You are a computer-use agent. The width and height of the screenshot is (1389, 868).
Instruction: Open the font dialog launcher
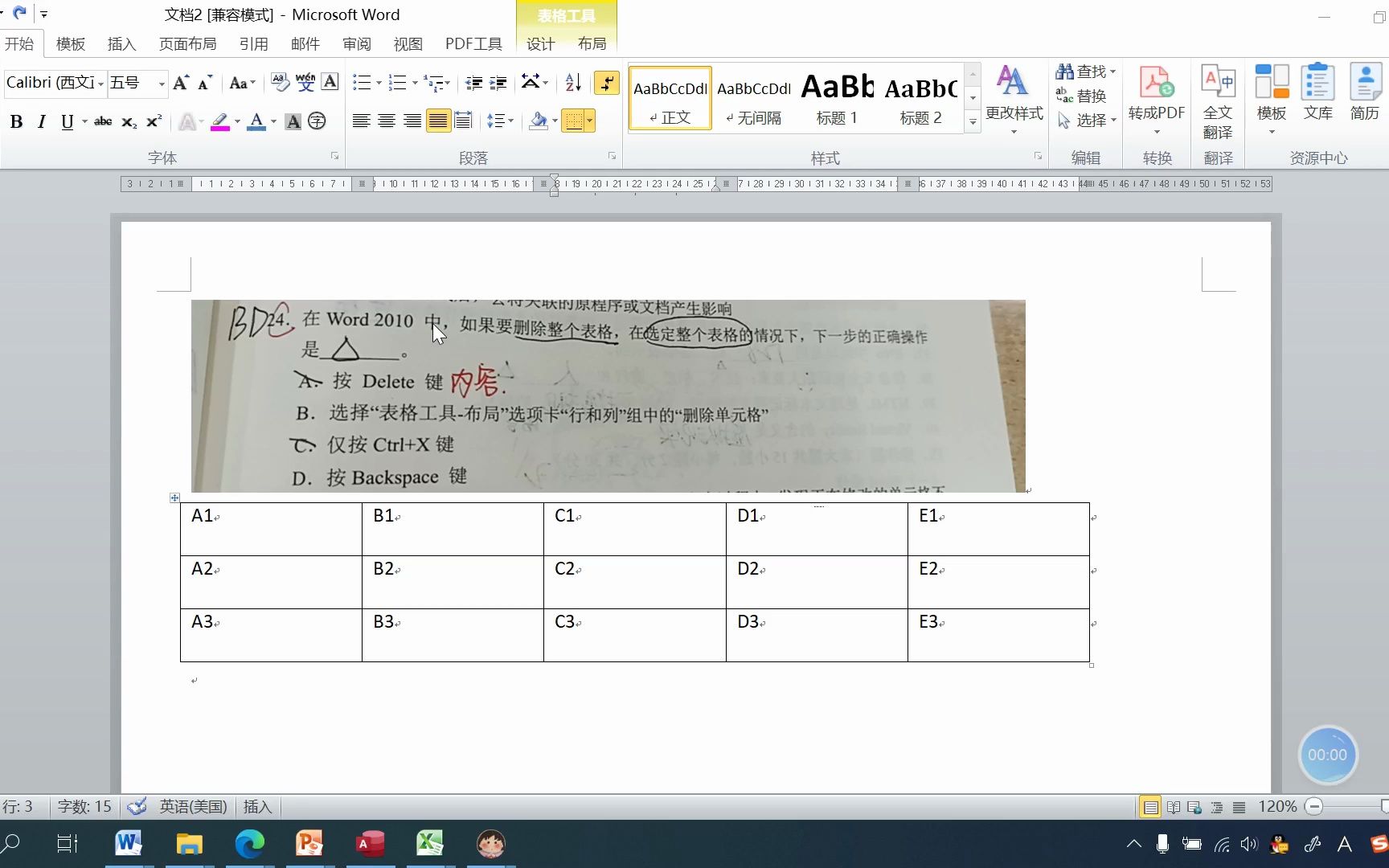[334, 156]
